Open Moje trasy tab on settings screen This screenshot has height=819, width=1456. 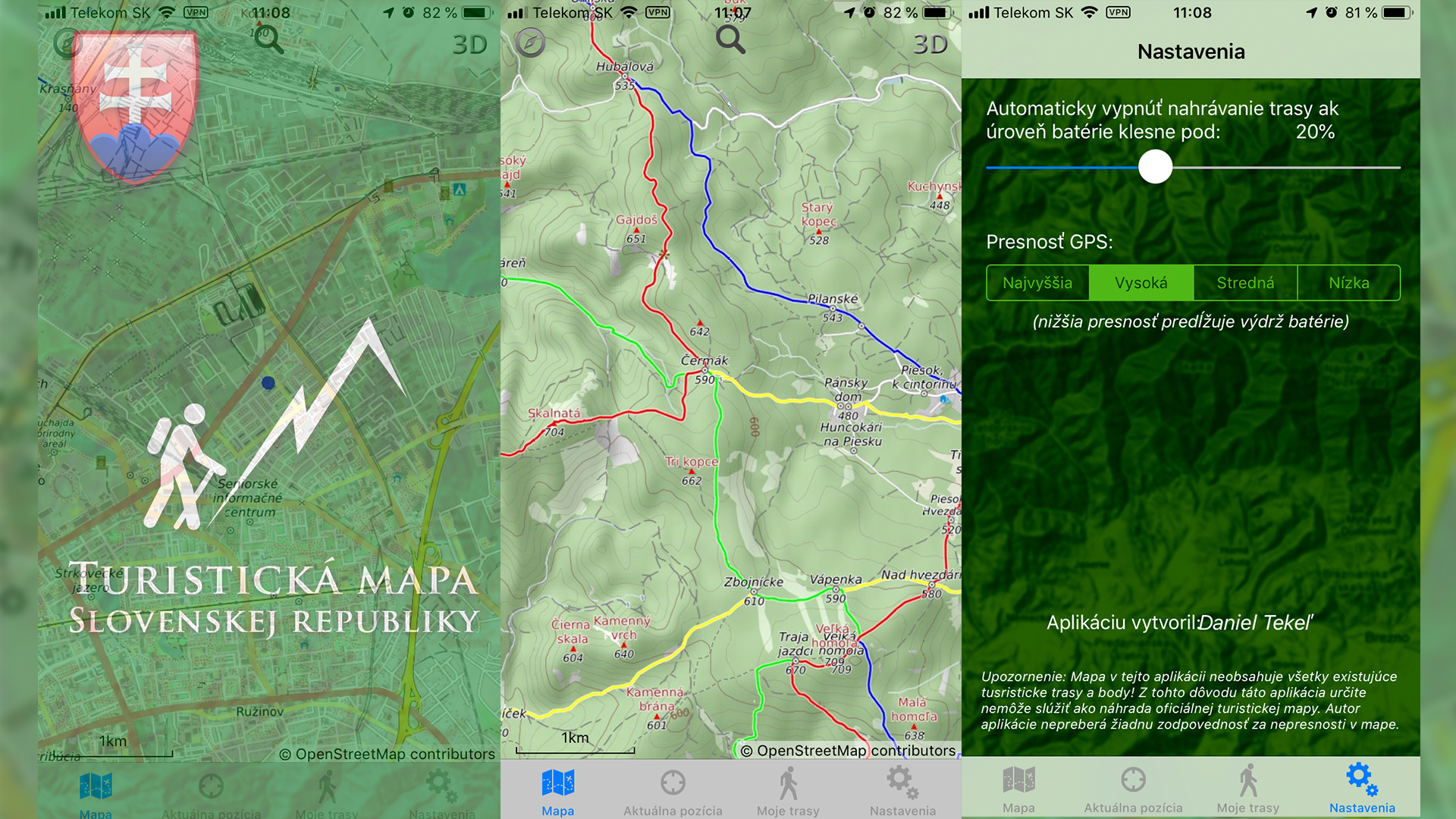pos(1247,789)
